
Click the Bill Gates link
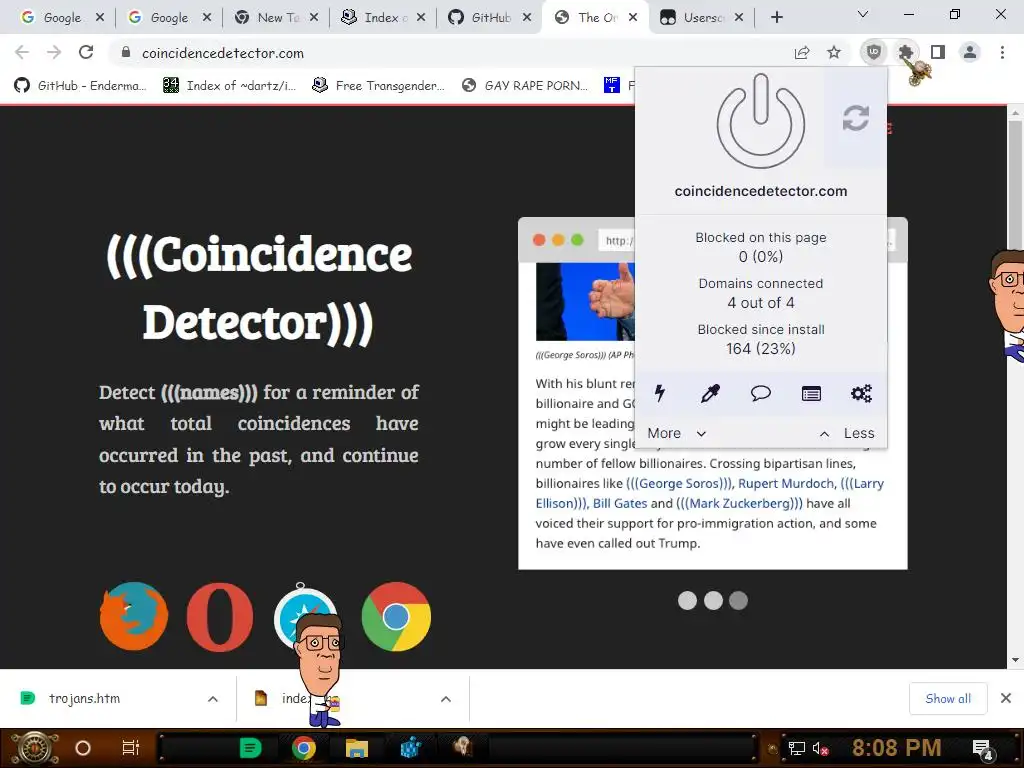click(620, 503)
